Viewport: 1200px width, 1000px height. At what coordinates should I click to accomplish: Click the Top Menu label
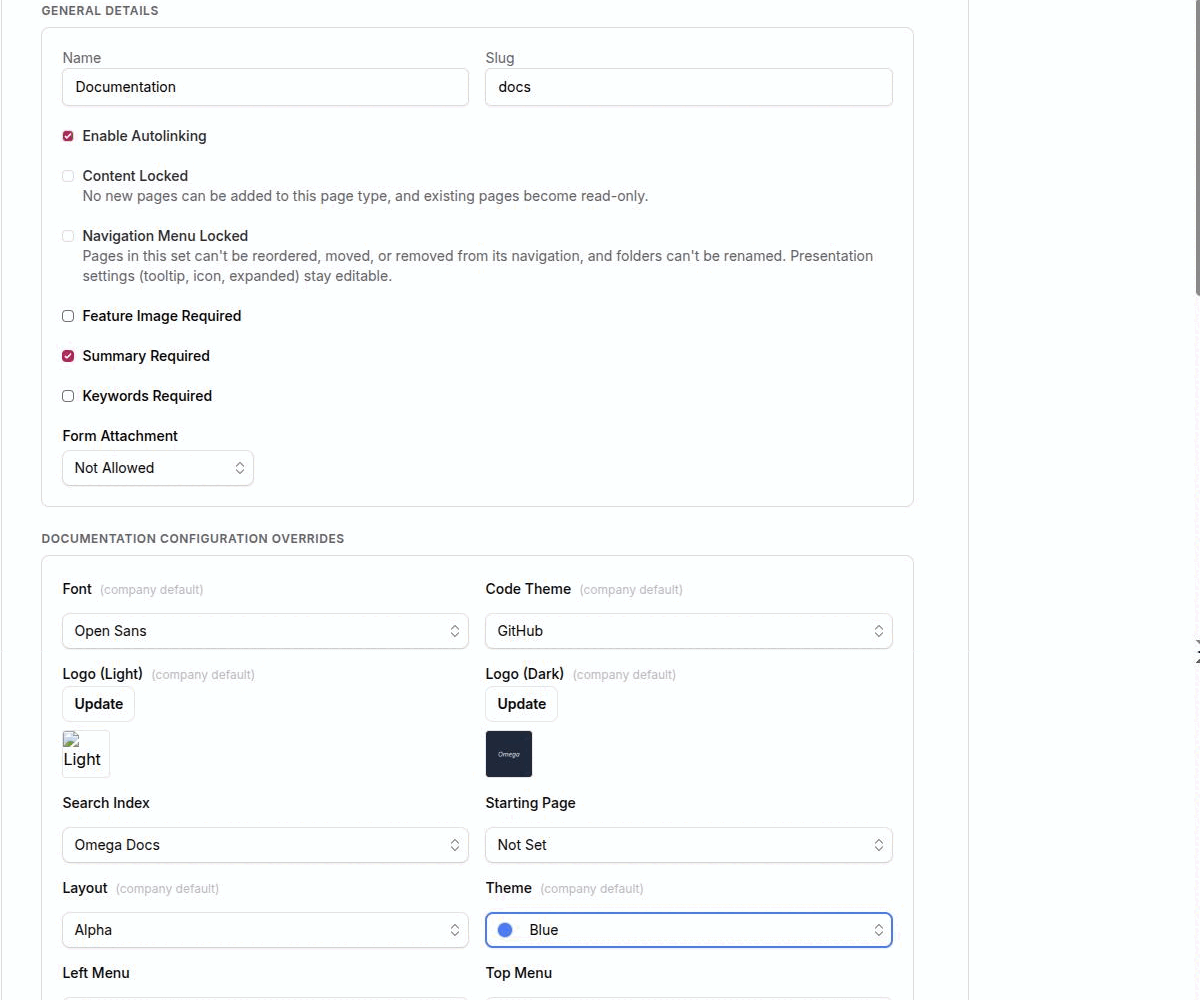click(x=519, y=973)
